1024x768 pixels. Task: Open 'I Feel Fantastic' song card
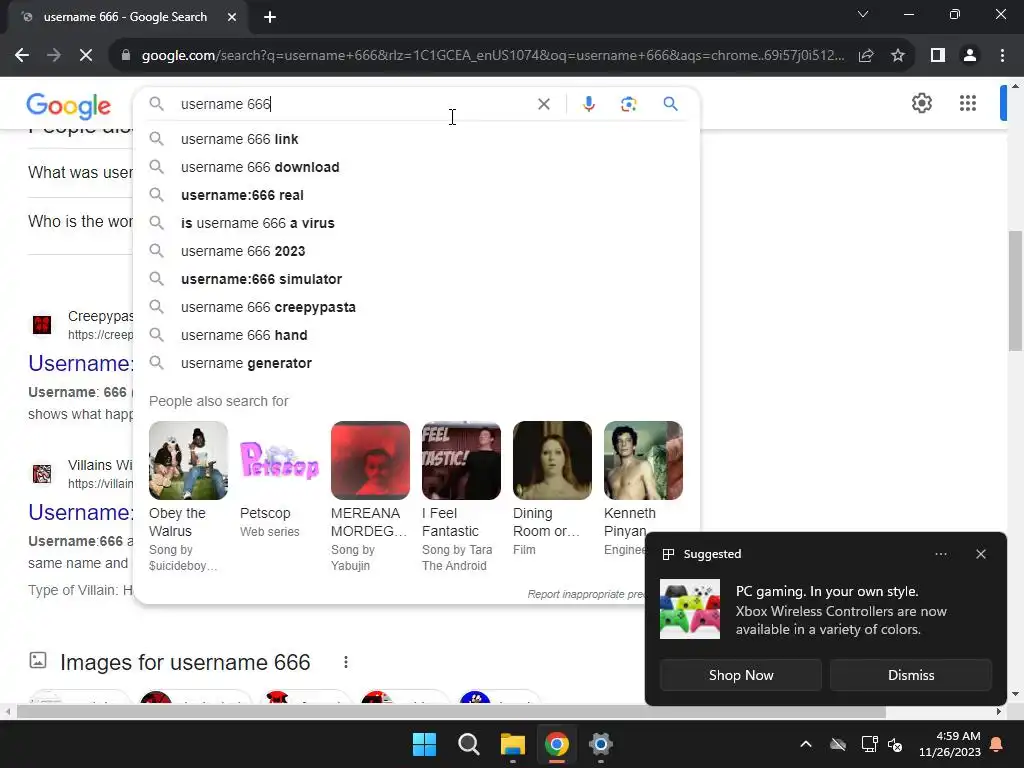(x=461, y=496)
